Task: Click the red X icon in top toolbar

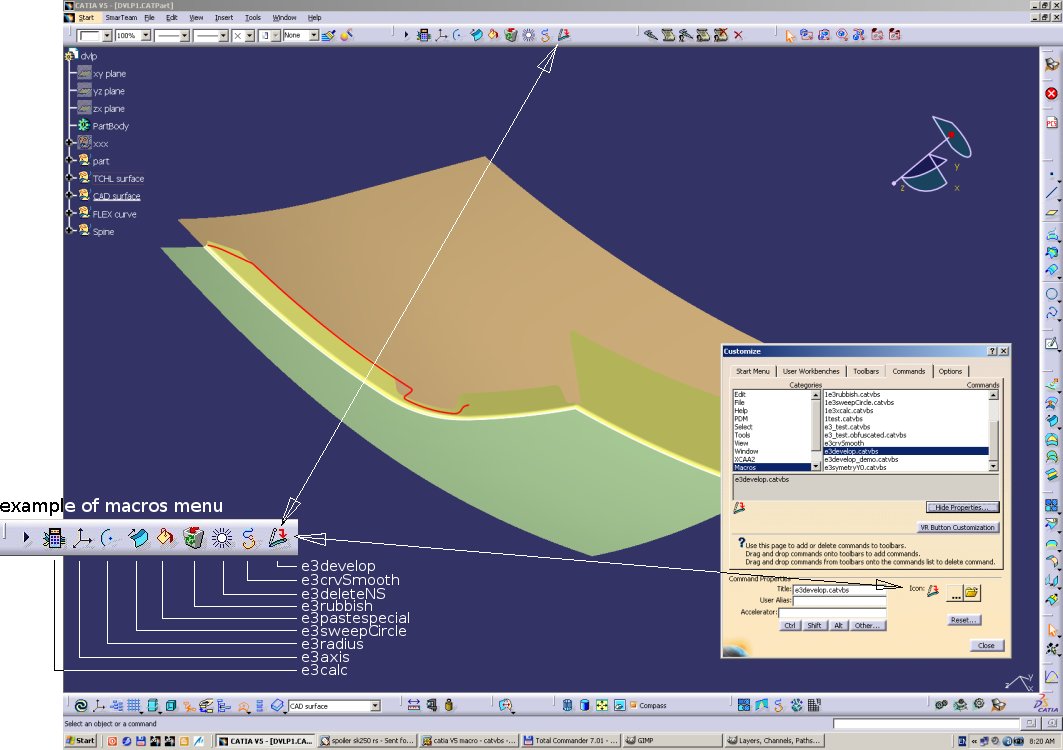Action: pos(738,35)
